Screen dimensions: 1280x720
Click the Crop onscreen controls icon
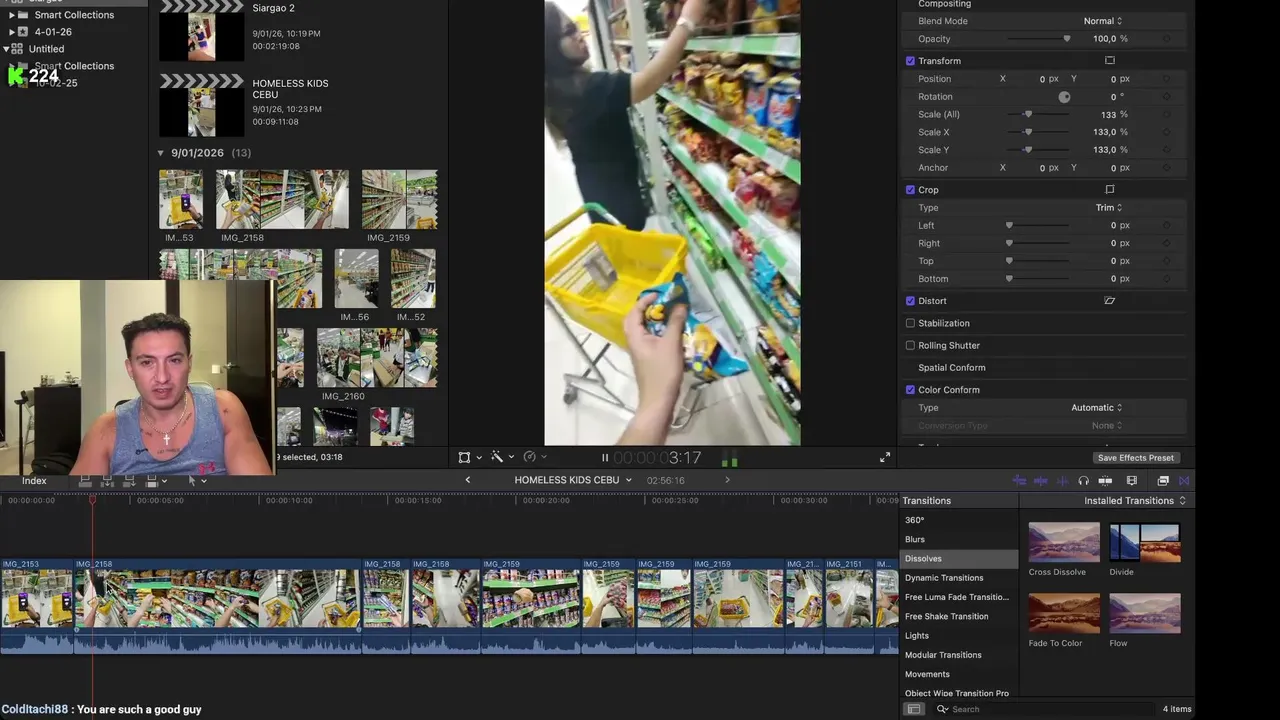pos(1109,190)
